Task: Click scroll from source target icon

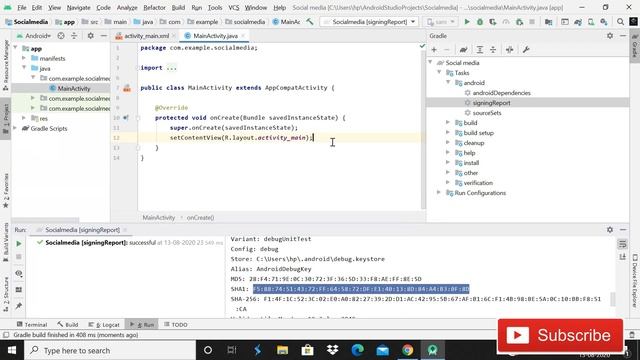Action: [x=61, y=36]
